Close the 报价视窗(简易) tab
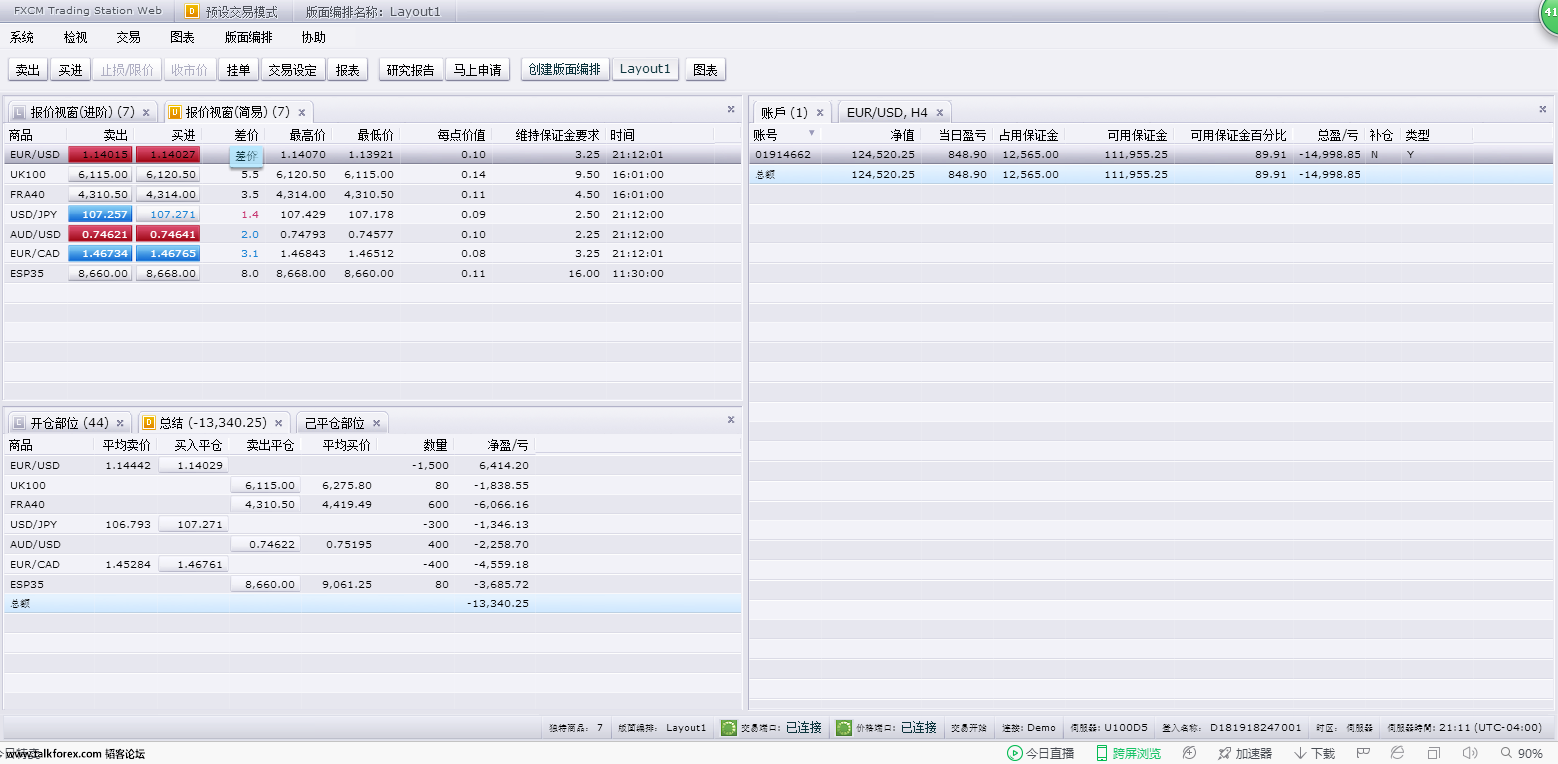The image size is (1558, 764). pos(301,113)
